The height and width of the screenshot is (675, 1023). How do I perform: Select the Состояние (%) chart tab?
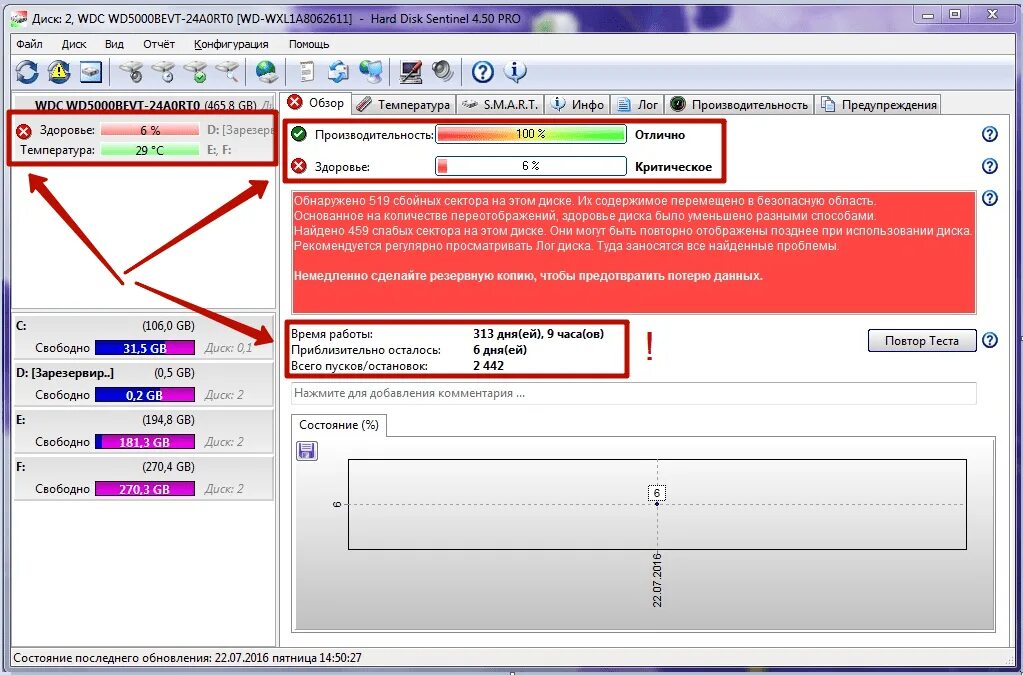point(339,425)
